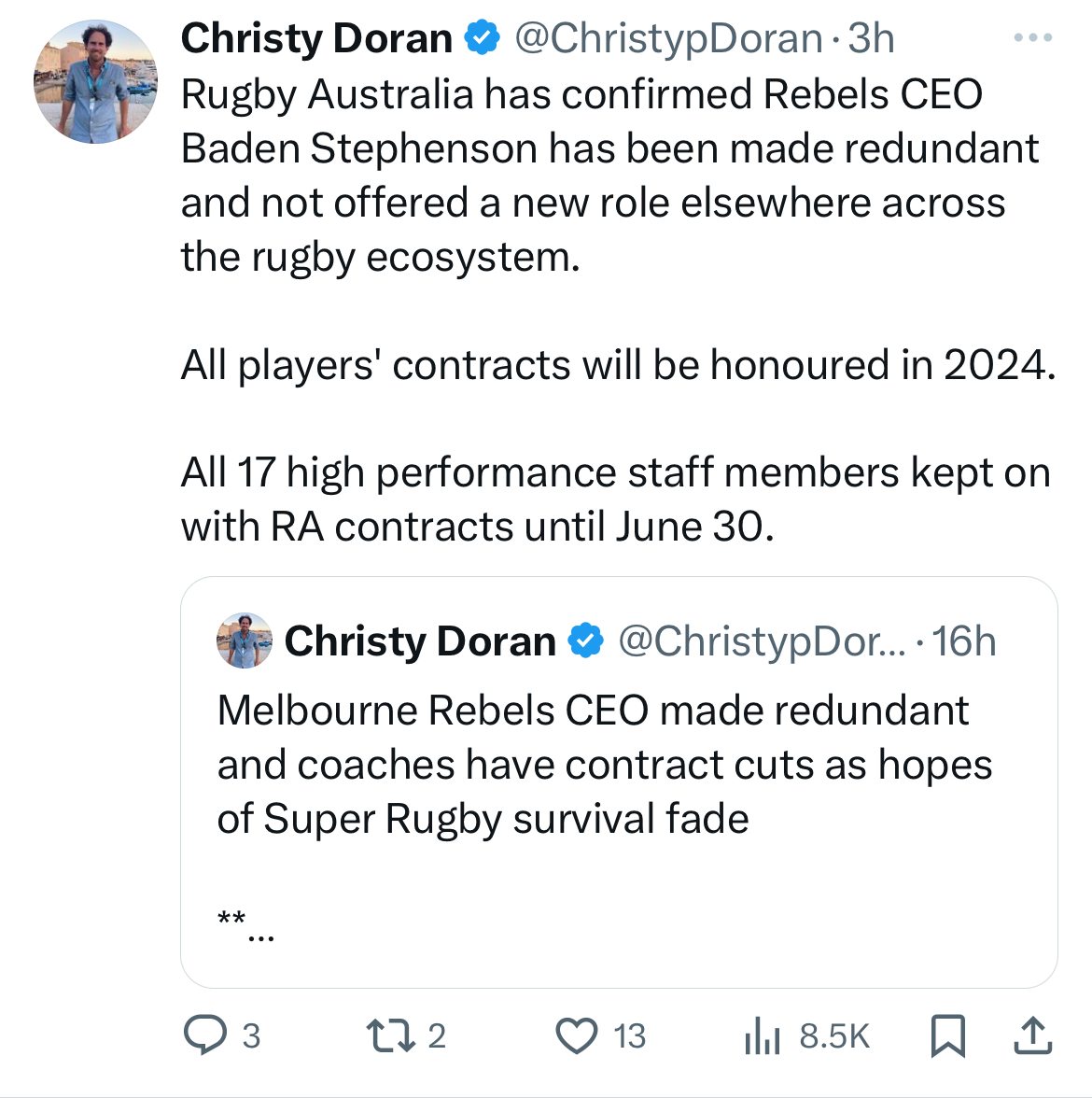Like the tweet with the heart icon
The image size is (1092, 1098).
click(x=577, y=1035)
